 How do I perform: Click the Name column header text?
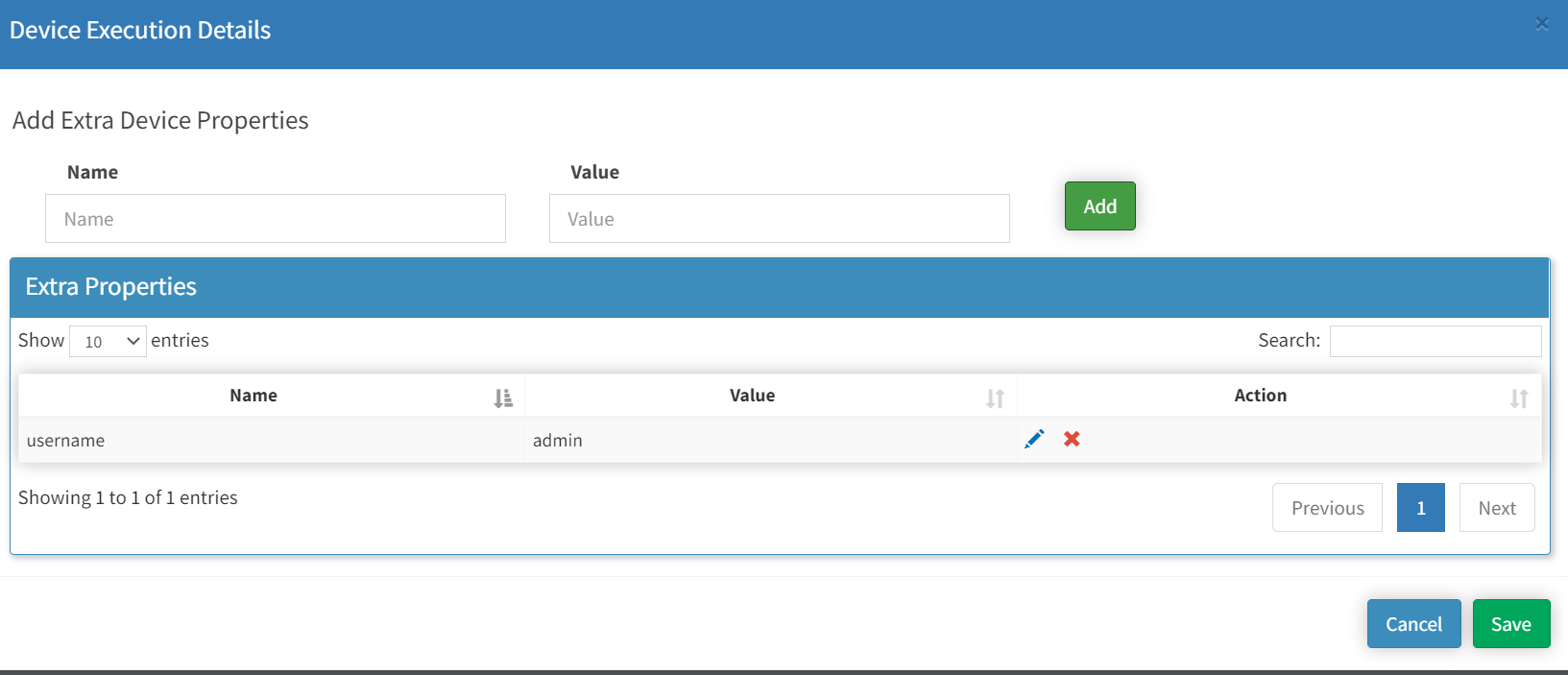[253, 396]
